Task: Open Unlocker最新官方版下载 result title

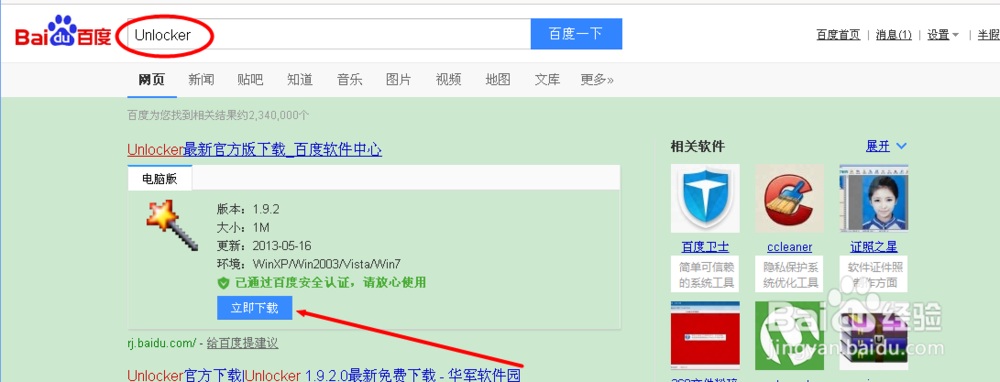Action: [x=254, y=150]
